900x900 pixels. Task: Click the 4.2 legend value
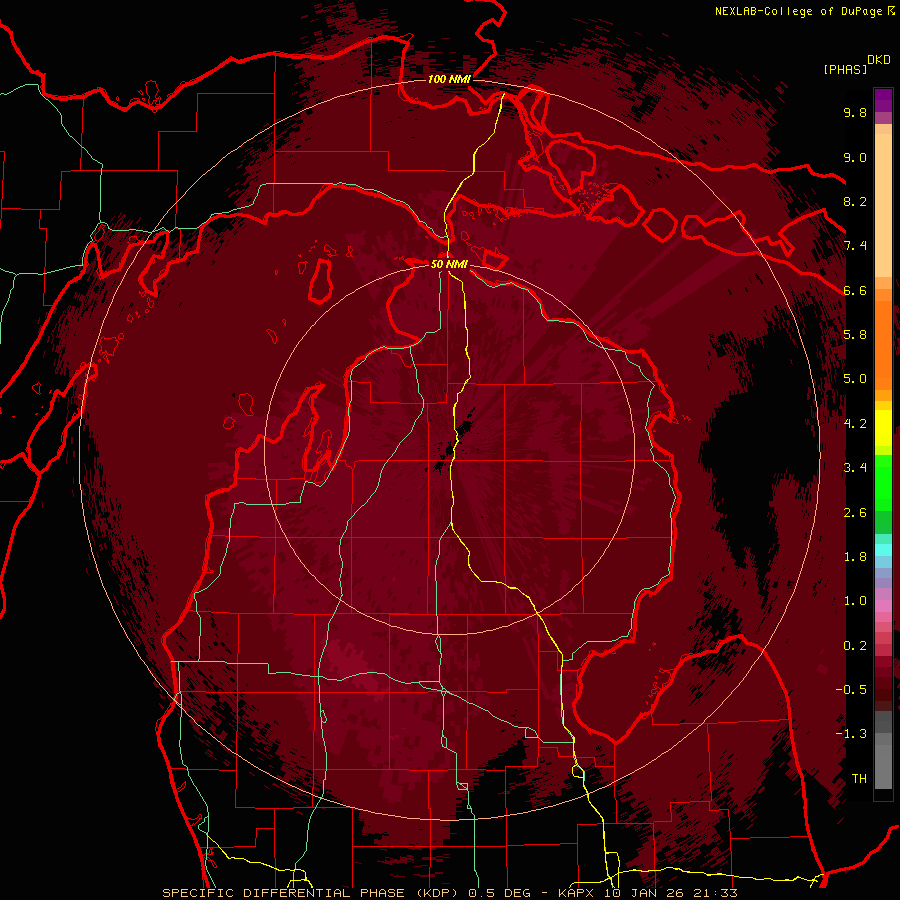tap(855, 424)
